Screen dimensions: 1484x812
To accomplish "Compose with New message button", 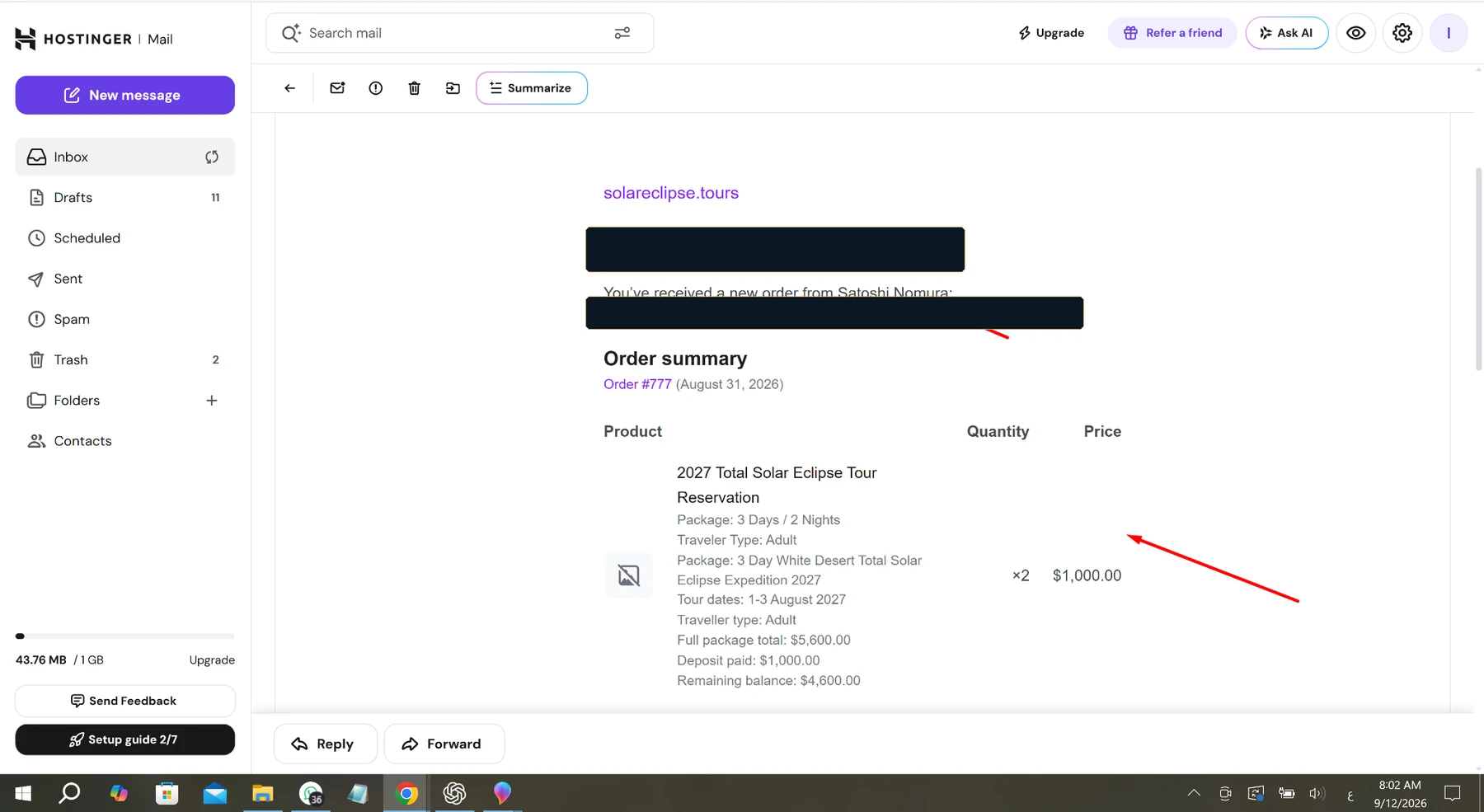I will coord(125,95).
